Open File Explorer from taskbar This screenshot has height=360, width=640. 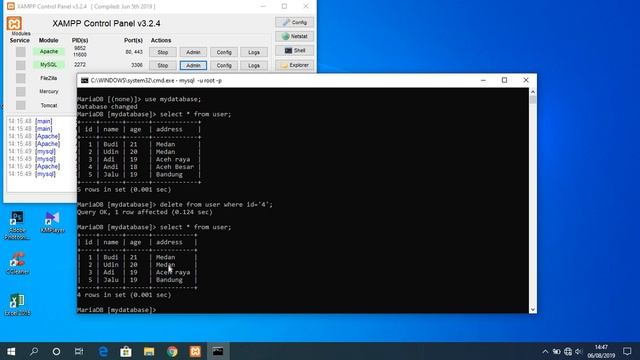click(149, 351)
